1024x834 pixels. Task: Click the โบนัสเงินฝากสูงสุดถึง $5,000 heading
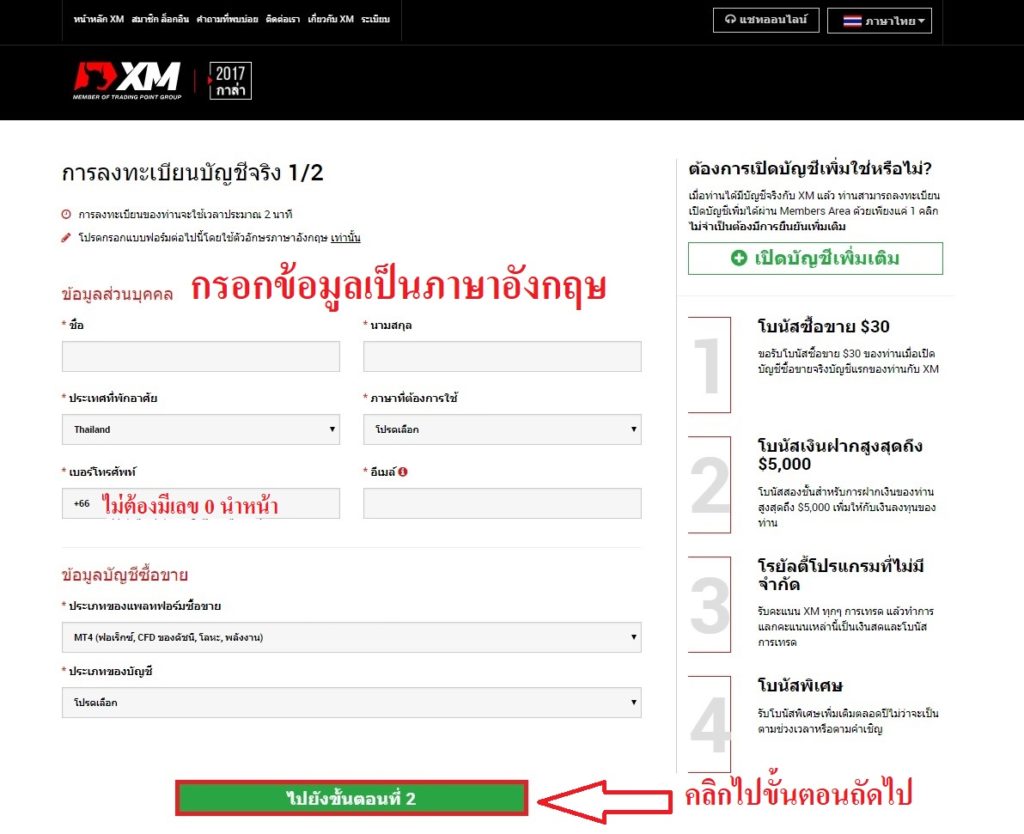[840, 455]
